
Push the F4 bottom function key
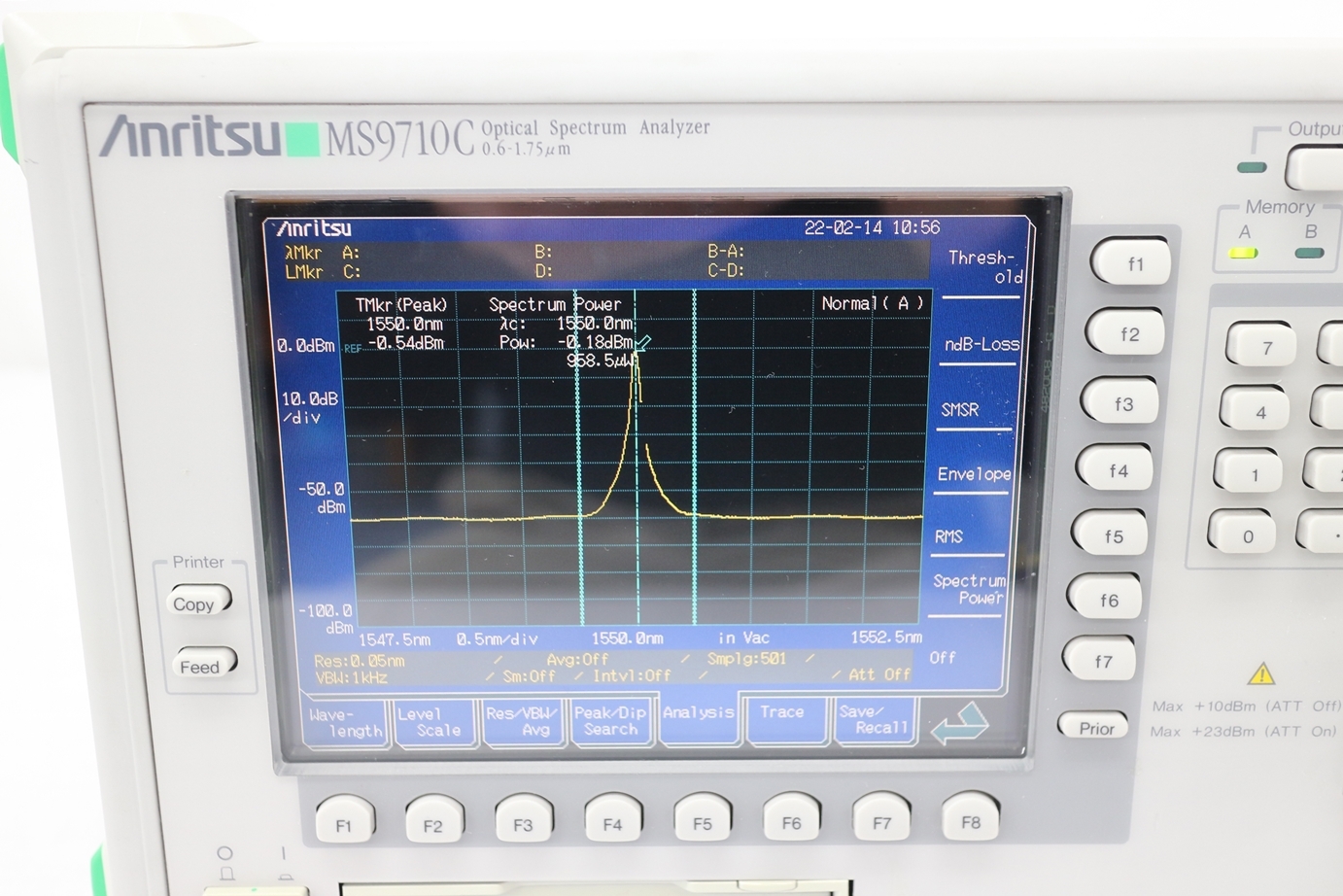point(613,819)
